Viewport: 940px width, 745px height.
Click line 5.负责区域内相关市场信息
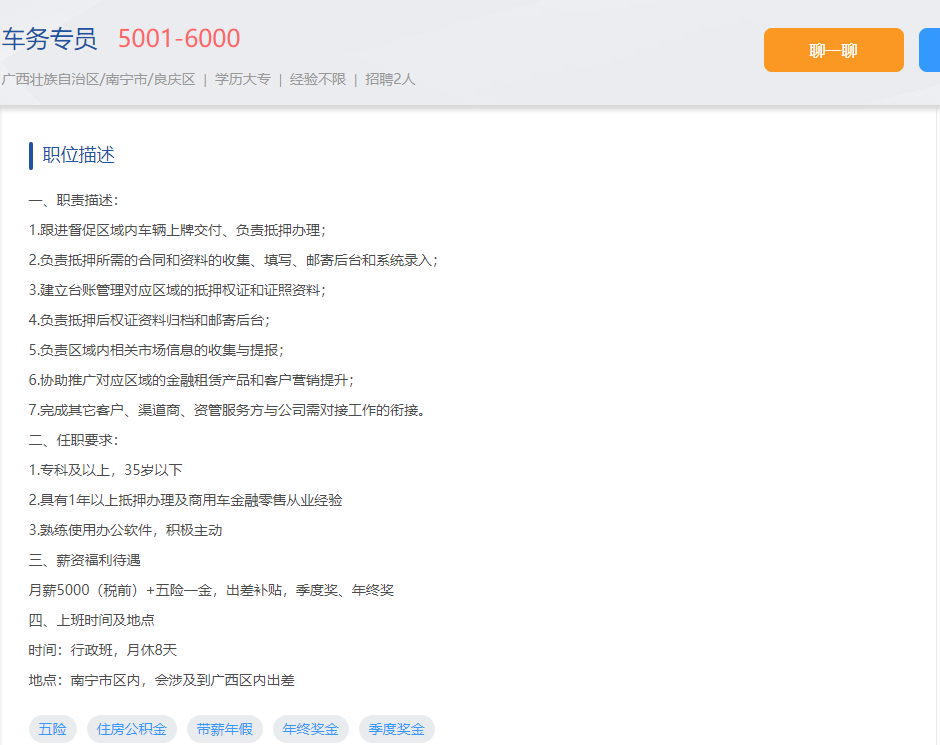pyautogui.click(x=156, y=350)
